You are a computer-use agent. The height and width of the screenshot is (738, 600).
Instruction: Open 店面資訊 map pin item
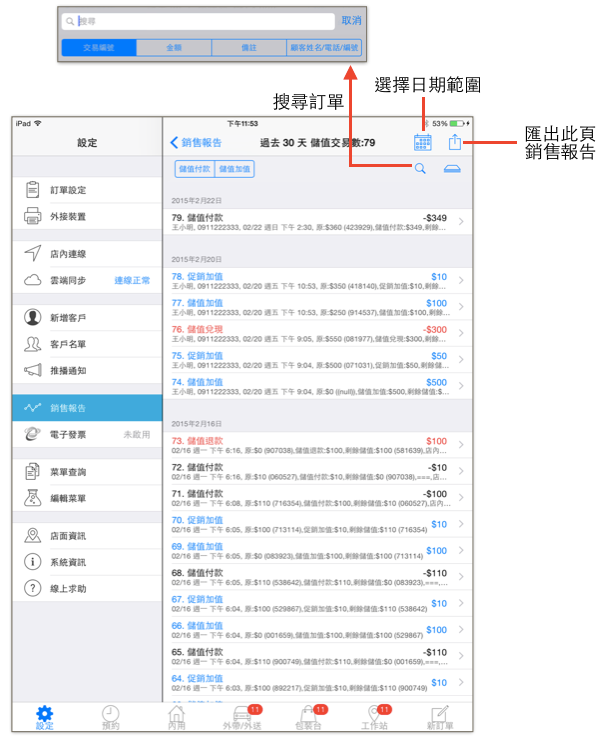tap(87, 536)
